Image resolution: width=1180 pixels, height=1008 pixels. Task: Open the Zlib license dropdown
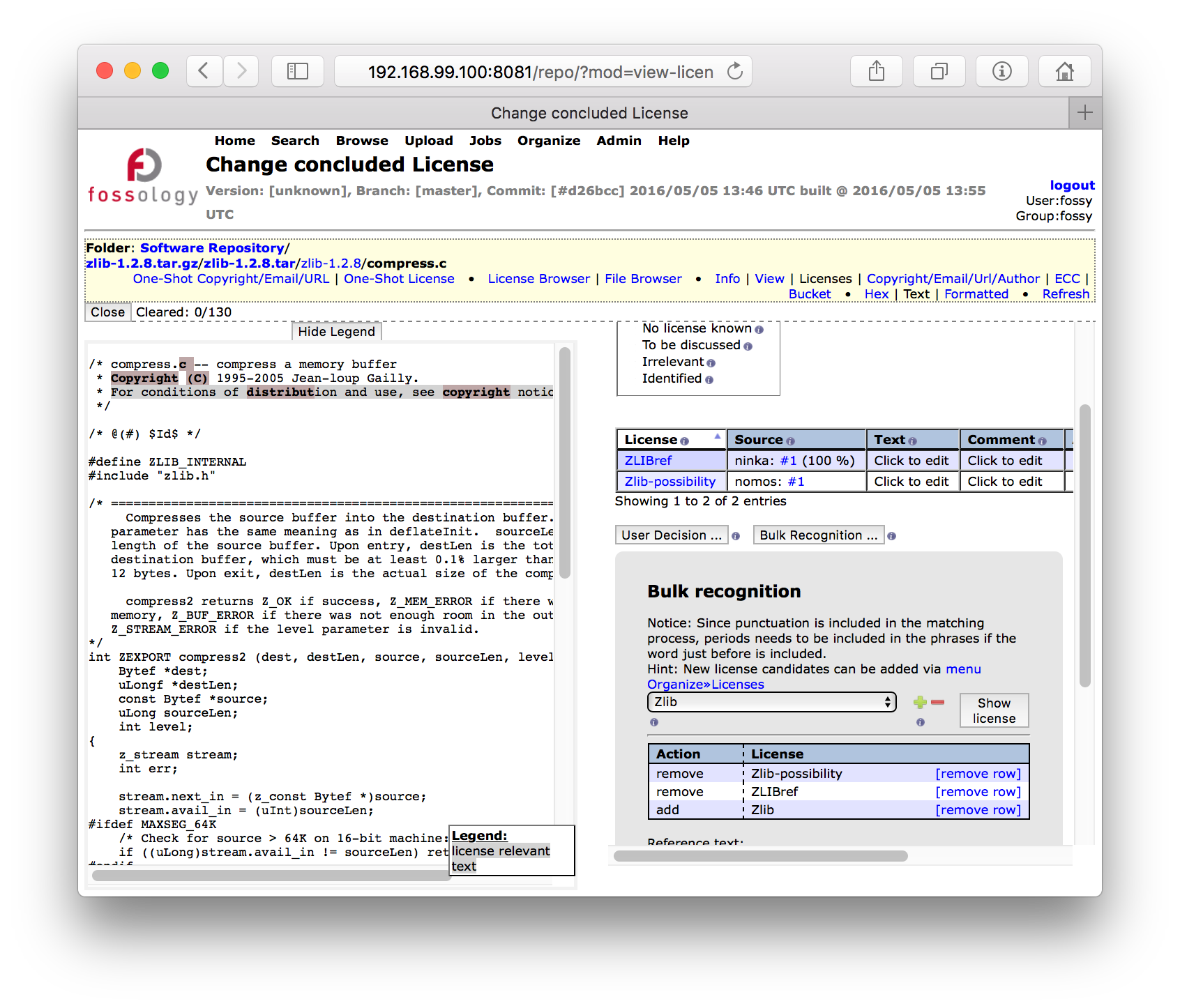coord(771,702)
